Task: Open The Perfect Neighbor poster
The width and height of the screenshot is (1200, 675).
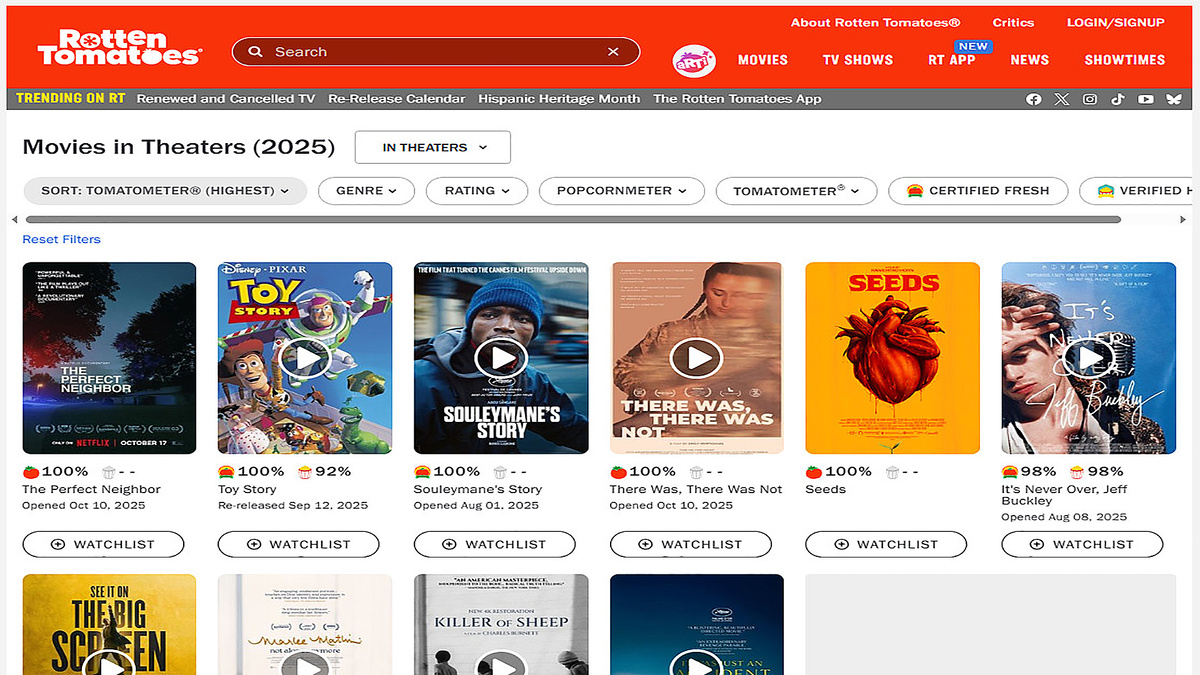Action: (109, 358)
